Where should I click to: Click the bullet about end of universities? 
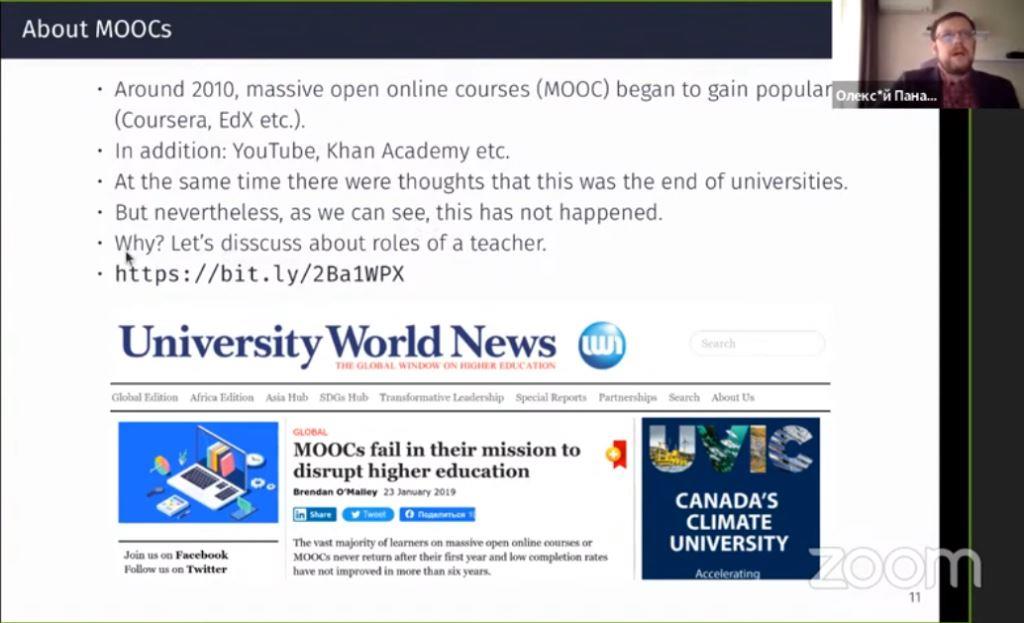481,182
